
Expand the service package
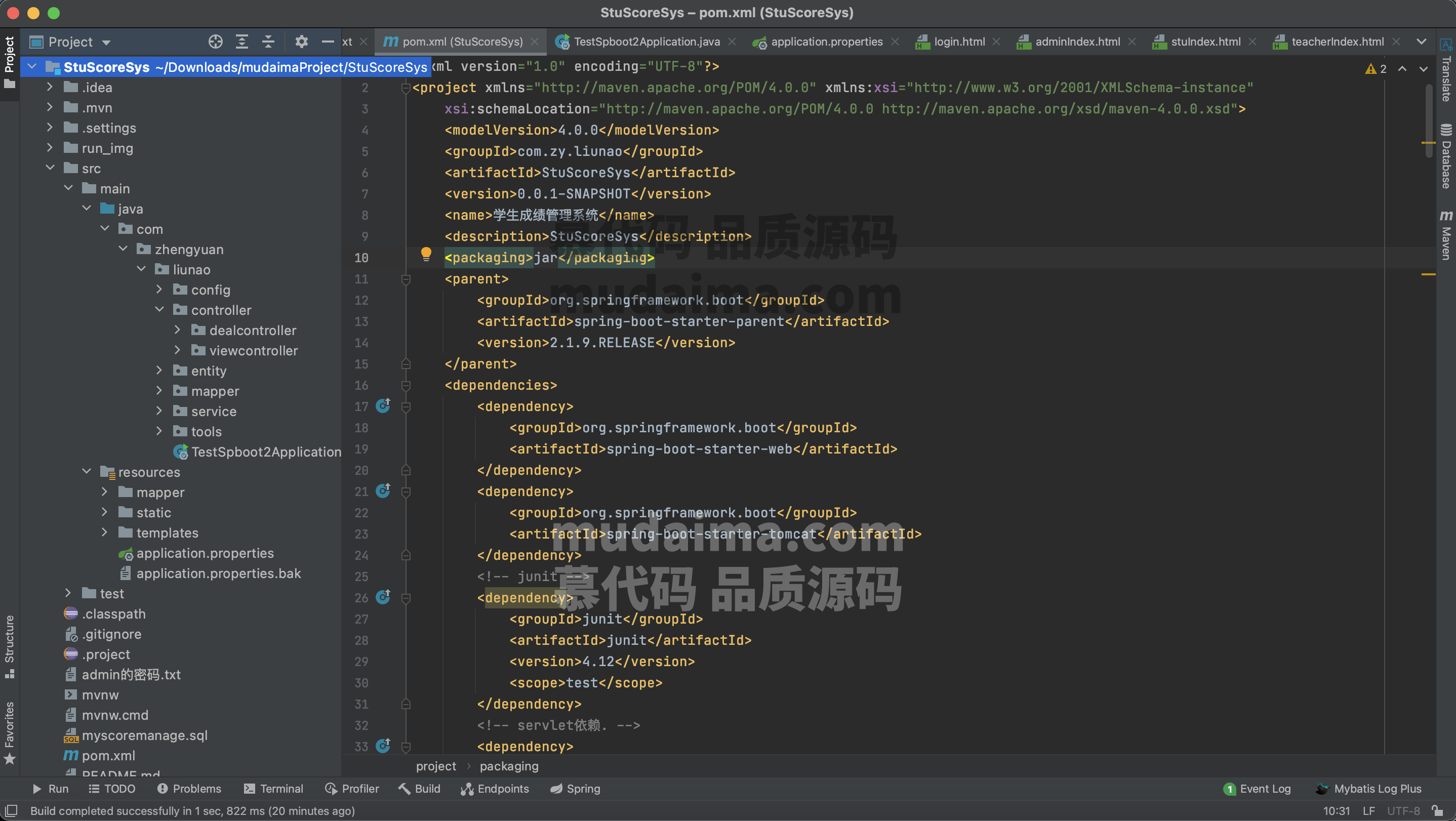click(159, 411)
